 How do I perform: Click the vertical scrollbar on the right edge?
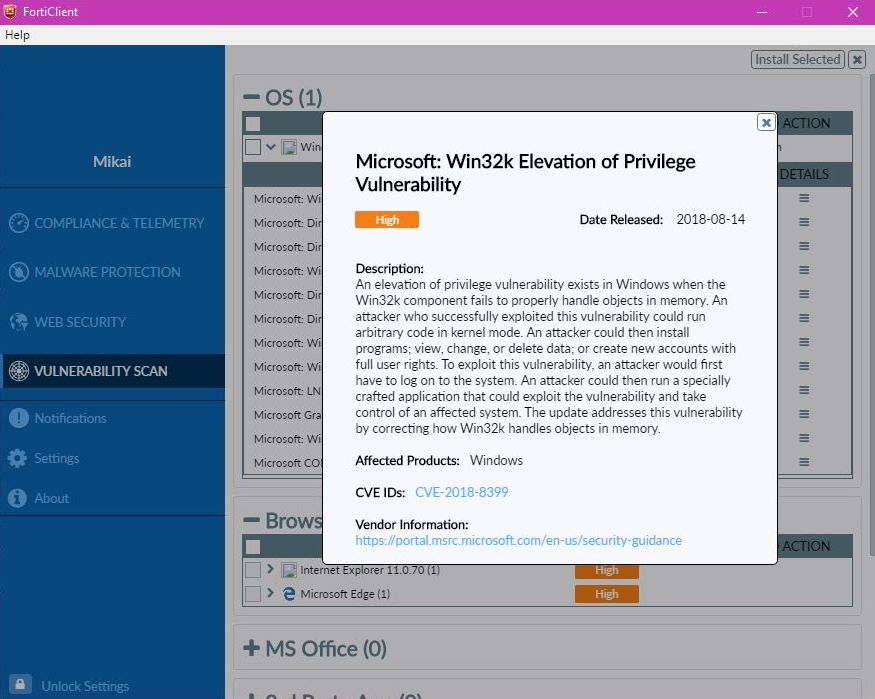(872, 315)
